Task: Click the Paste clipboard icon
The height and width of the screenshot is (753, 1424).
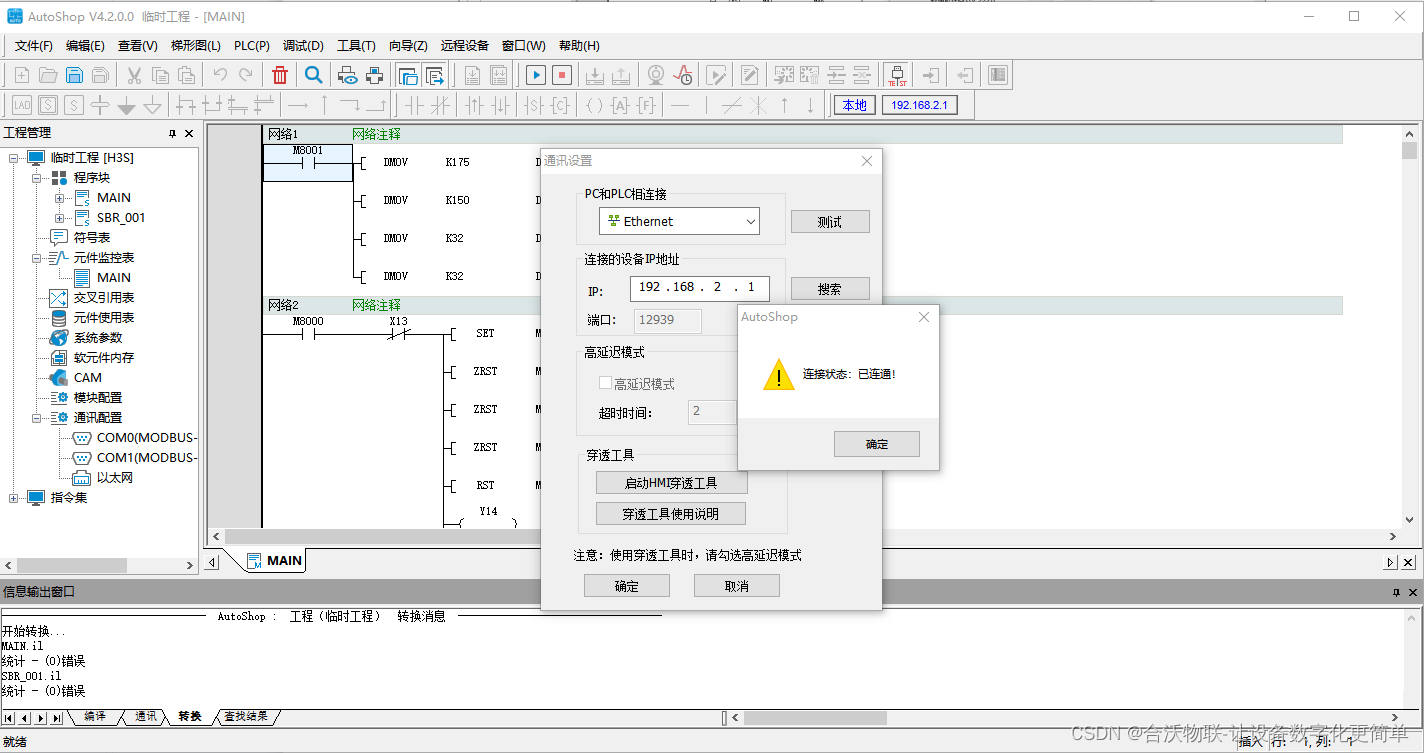Action: pos(186,75)
